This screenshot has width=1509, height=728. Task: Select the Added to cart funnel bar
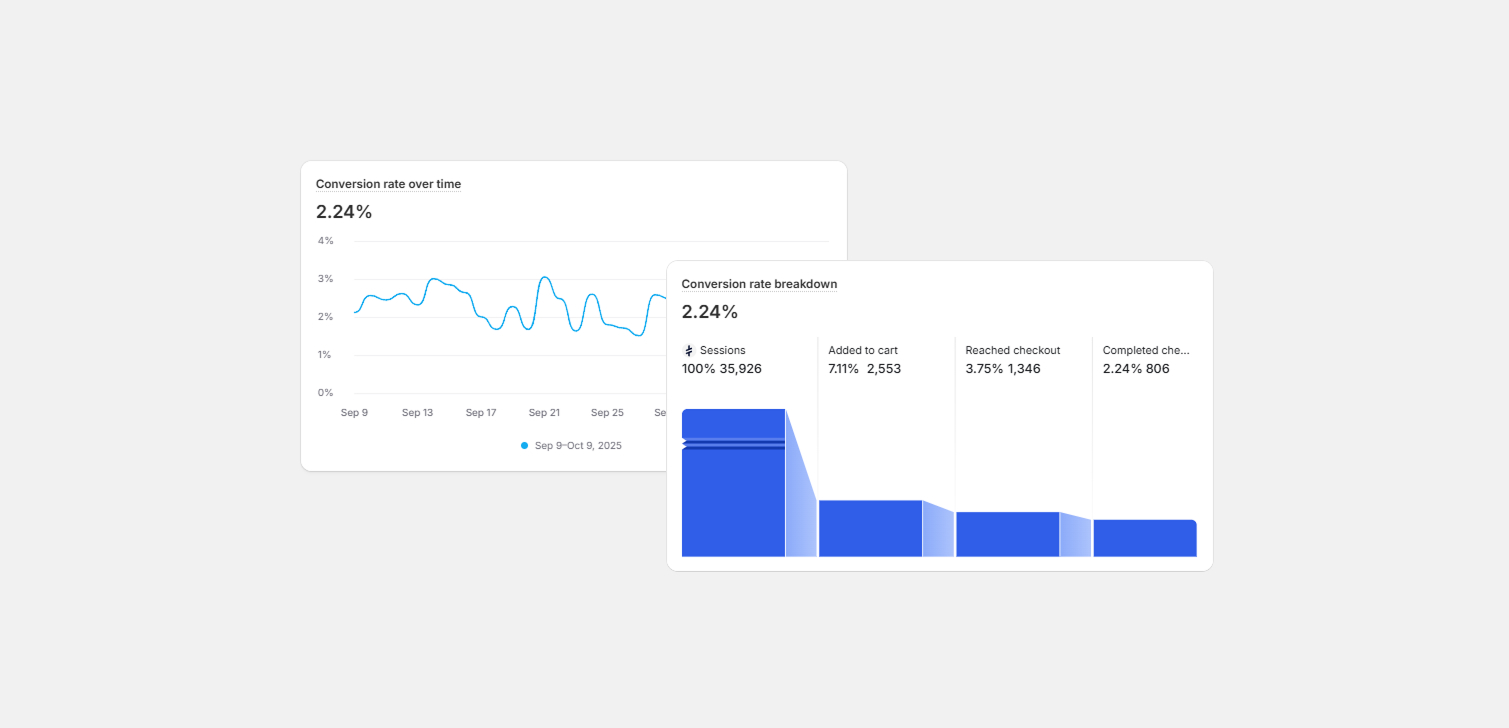pyautogui.click(x=869, y=527)
